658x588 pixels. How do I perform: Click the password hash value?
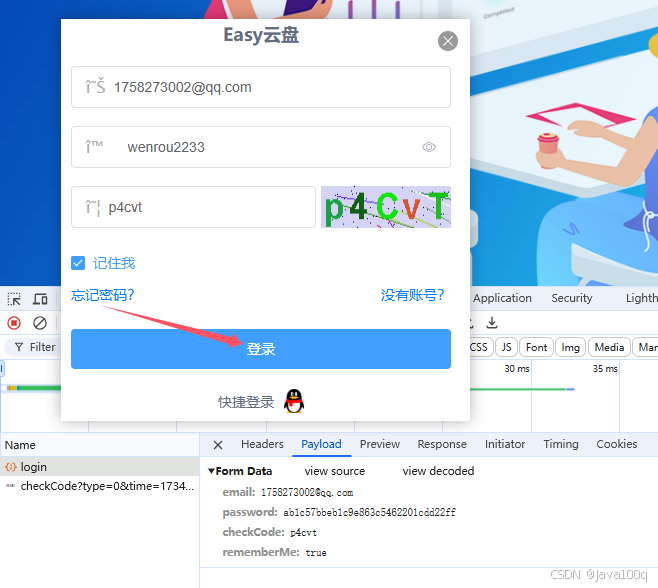click(x=369, y=512)
